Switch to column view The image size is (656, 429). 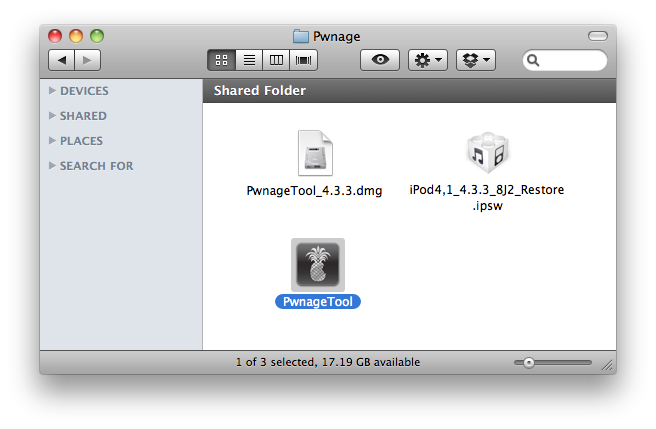276,61
